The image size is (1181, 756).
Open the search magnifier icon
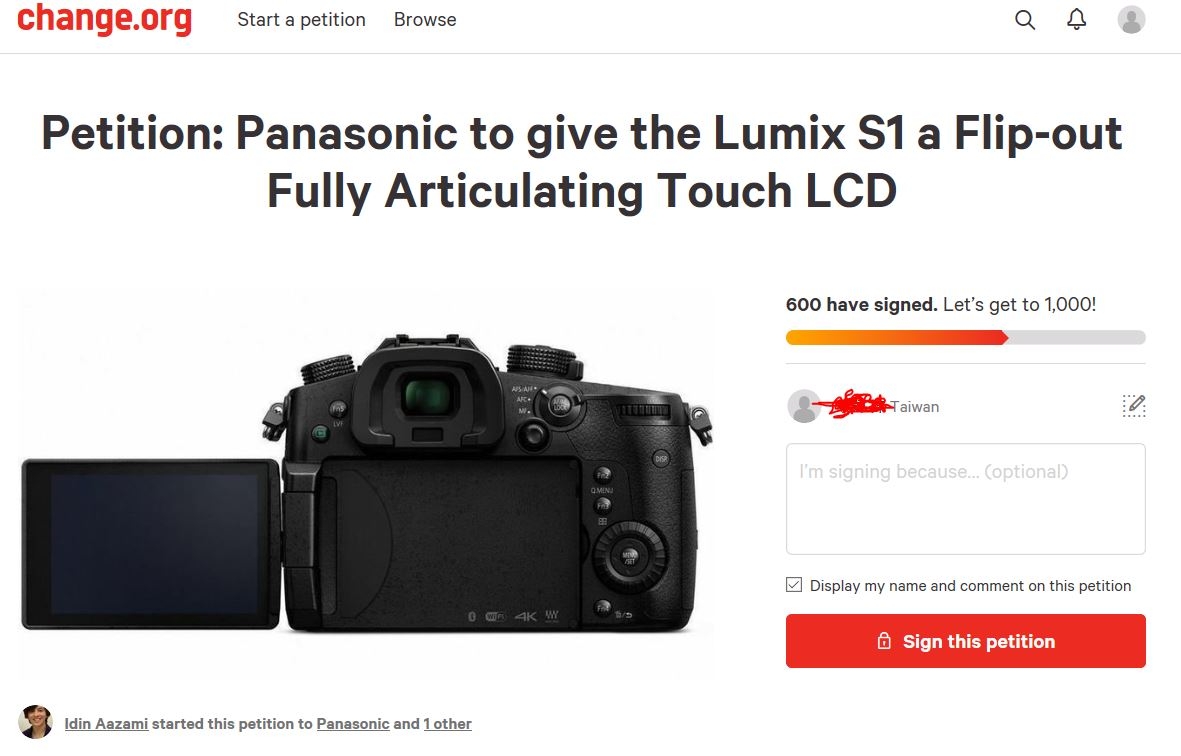point(1024,20)
